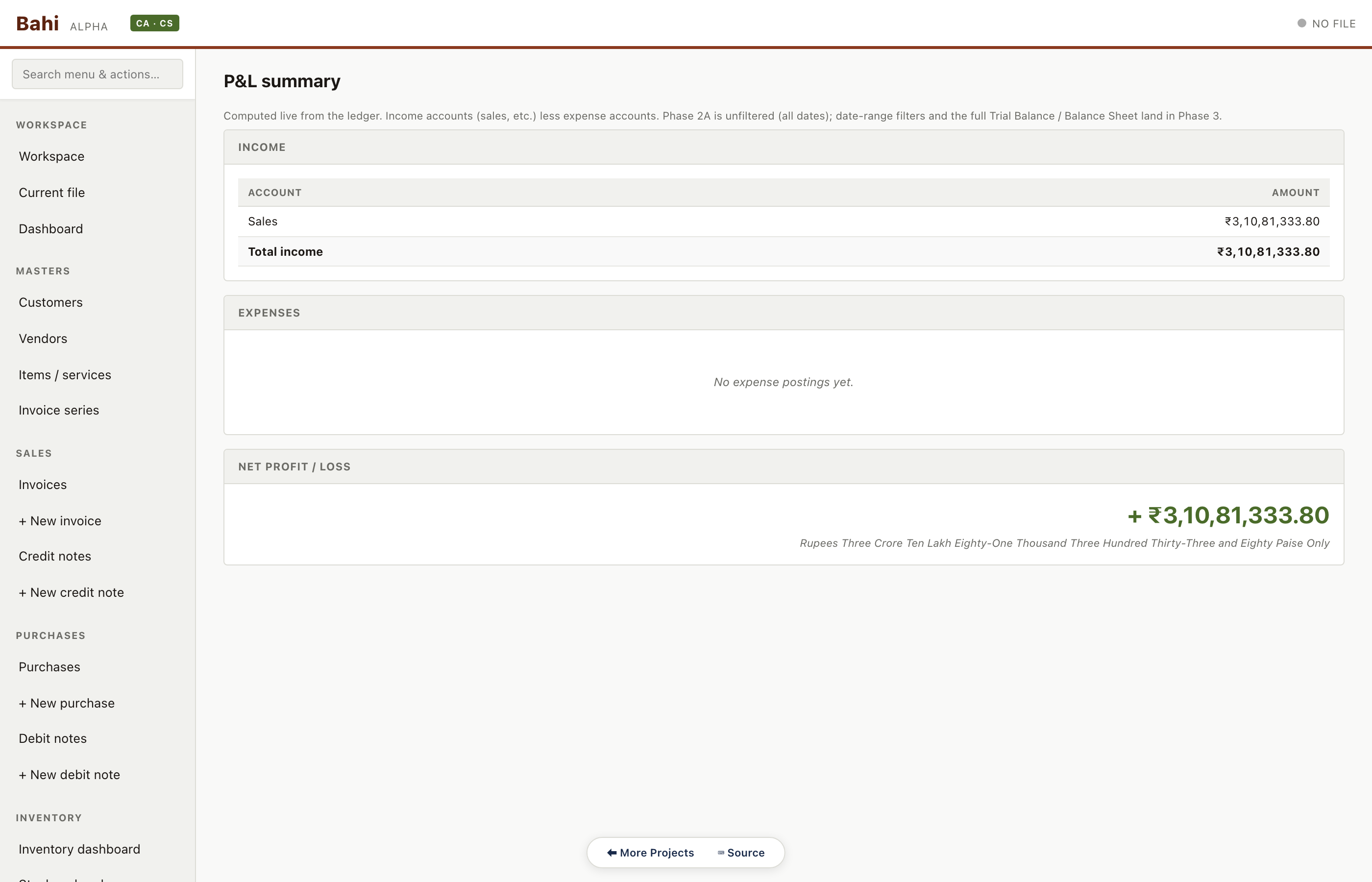Viewport: 1372px width, 882px height.
Task: Select Items / services menu entry
Action: 65,374
